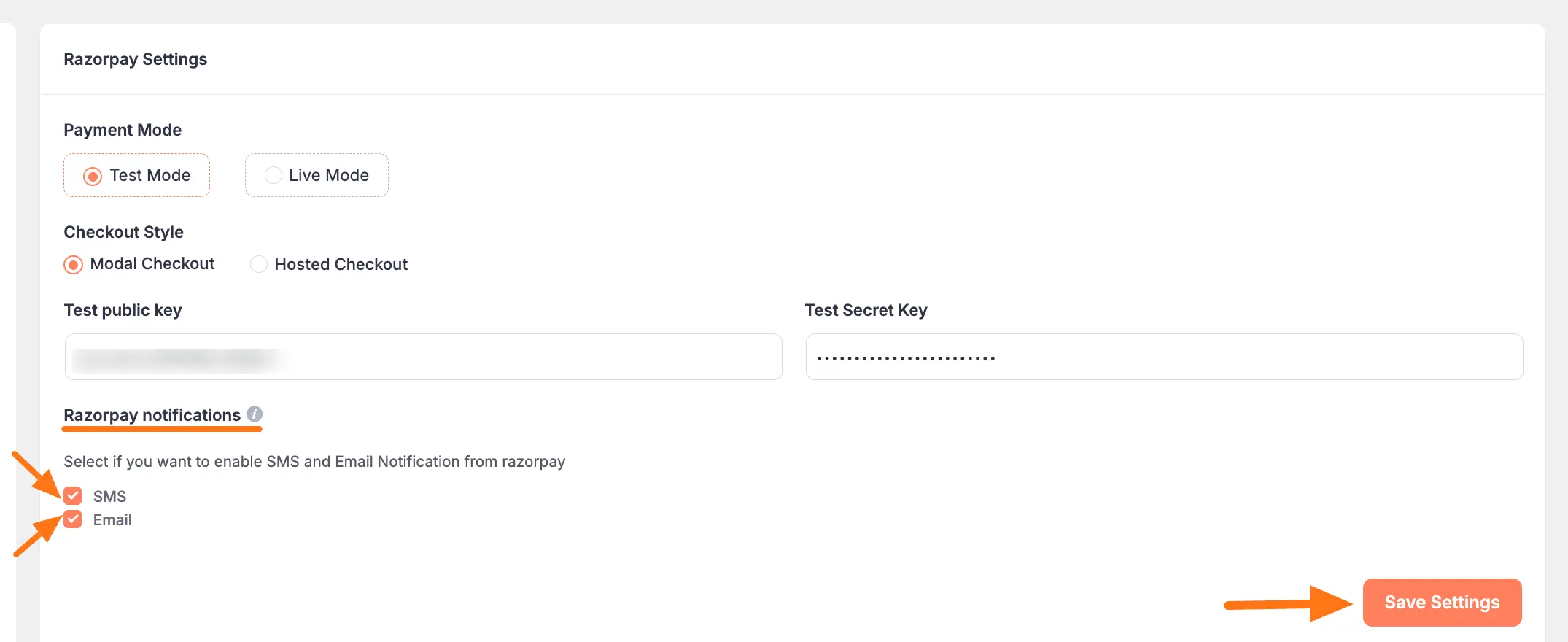
Task: Click the Razorpay Settings heading
Action: tap(135, 59)
